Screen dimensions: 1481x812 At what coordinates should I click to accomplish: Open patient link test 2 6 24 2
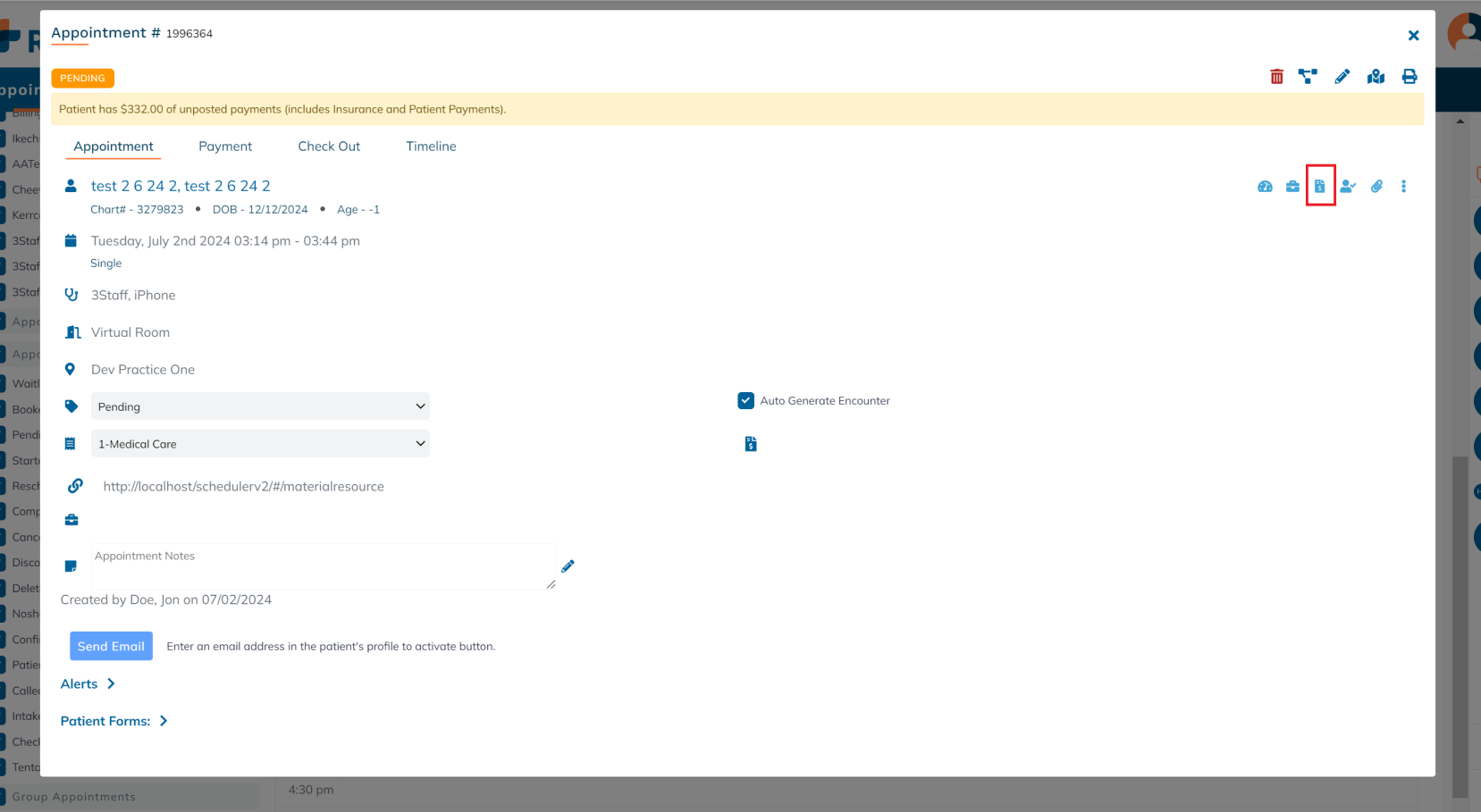click(181, 186)
